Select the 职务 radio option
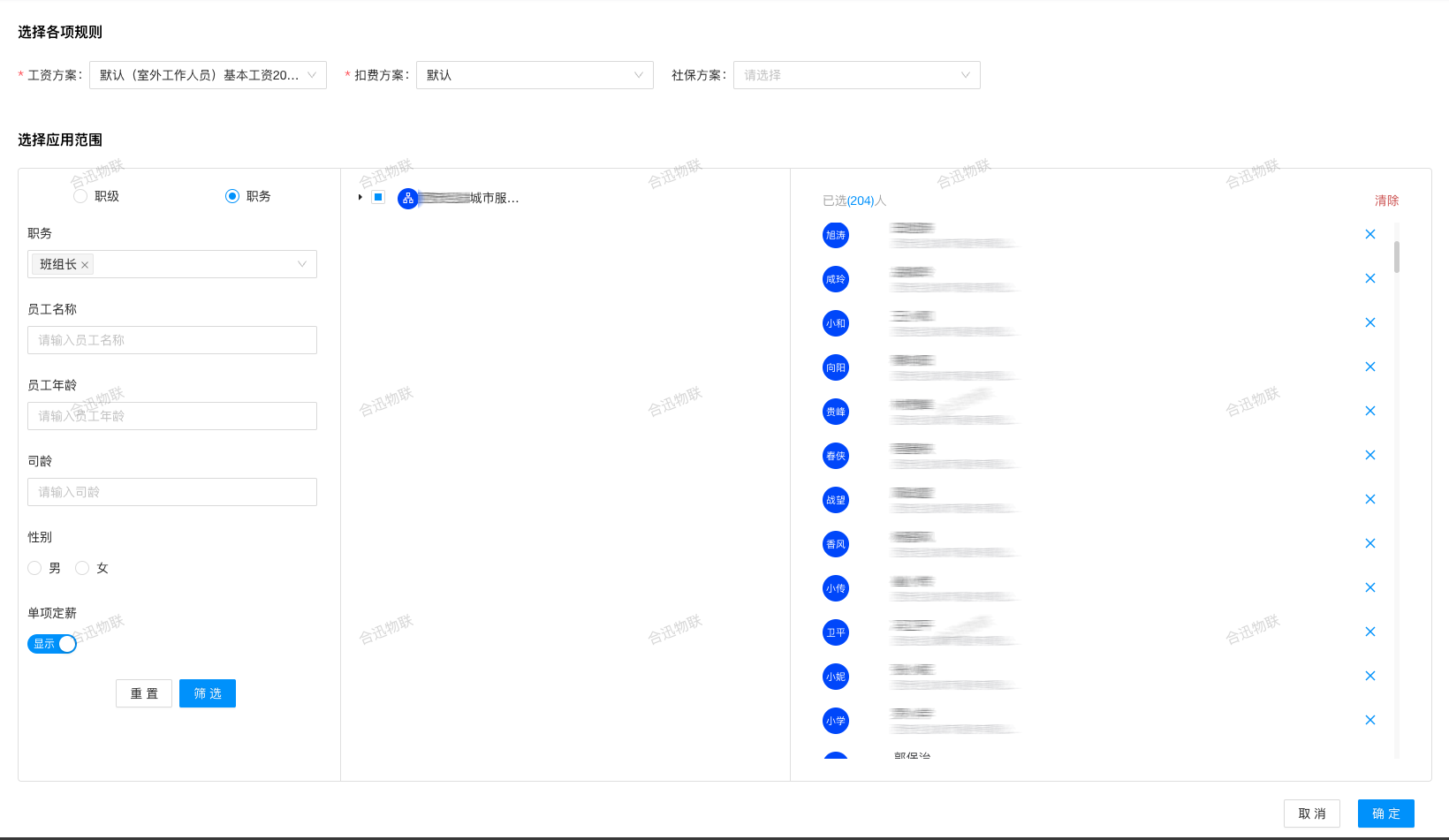The image size is (1449, 840). pos(232,196)
